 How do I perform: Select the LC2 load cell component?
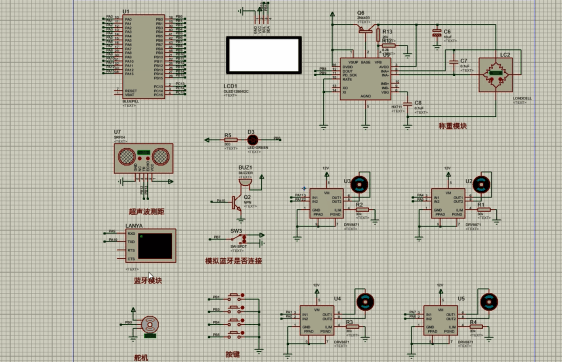(496, 75)
